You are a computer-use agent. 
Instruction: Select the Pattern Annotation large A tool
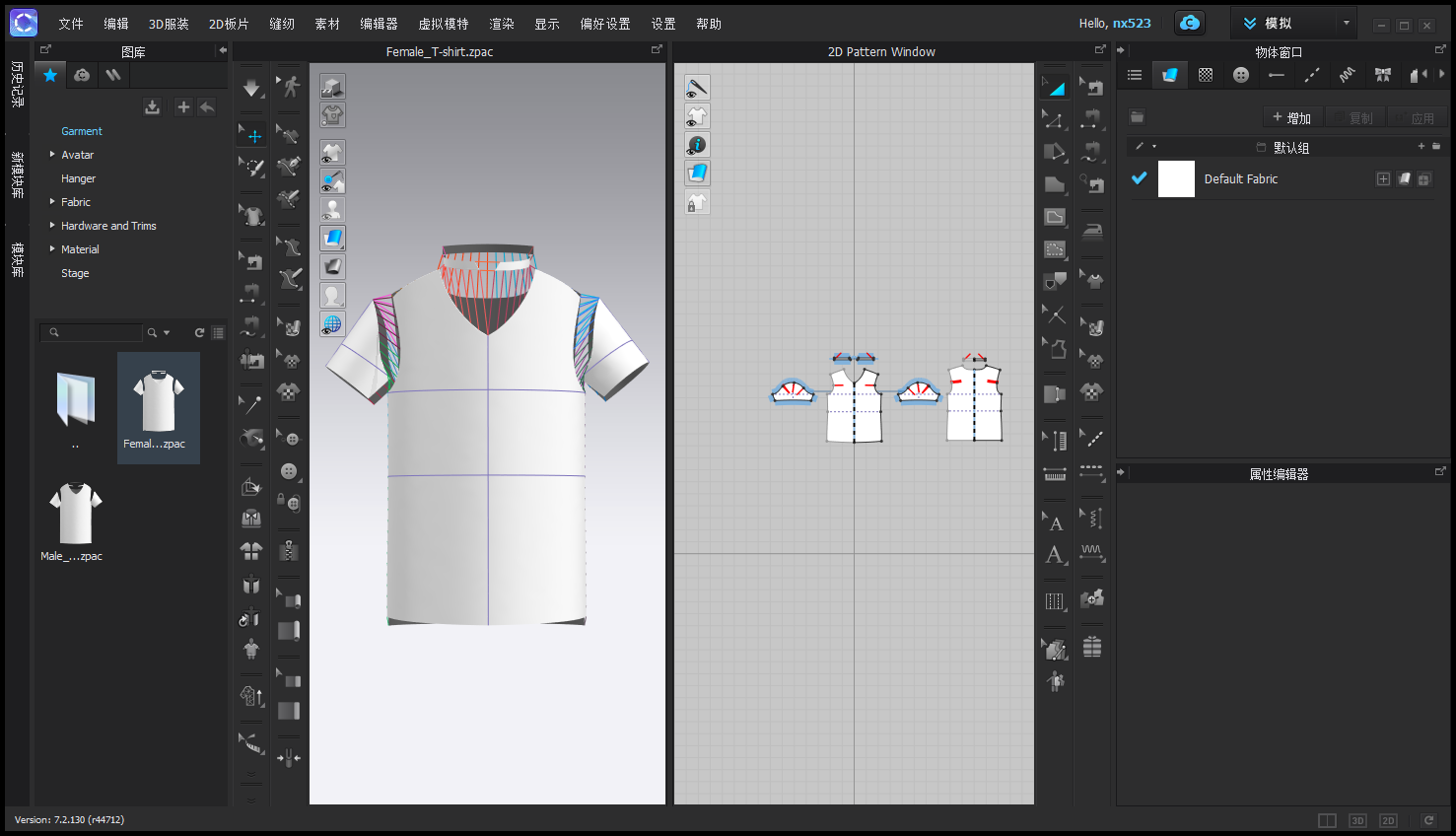pyautogui.click(x=1055, y=554)
